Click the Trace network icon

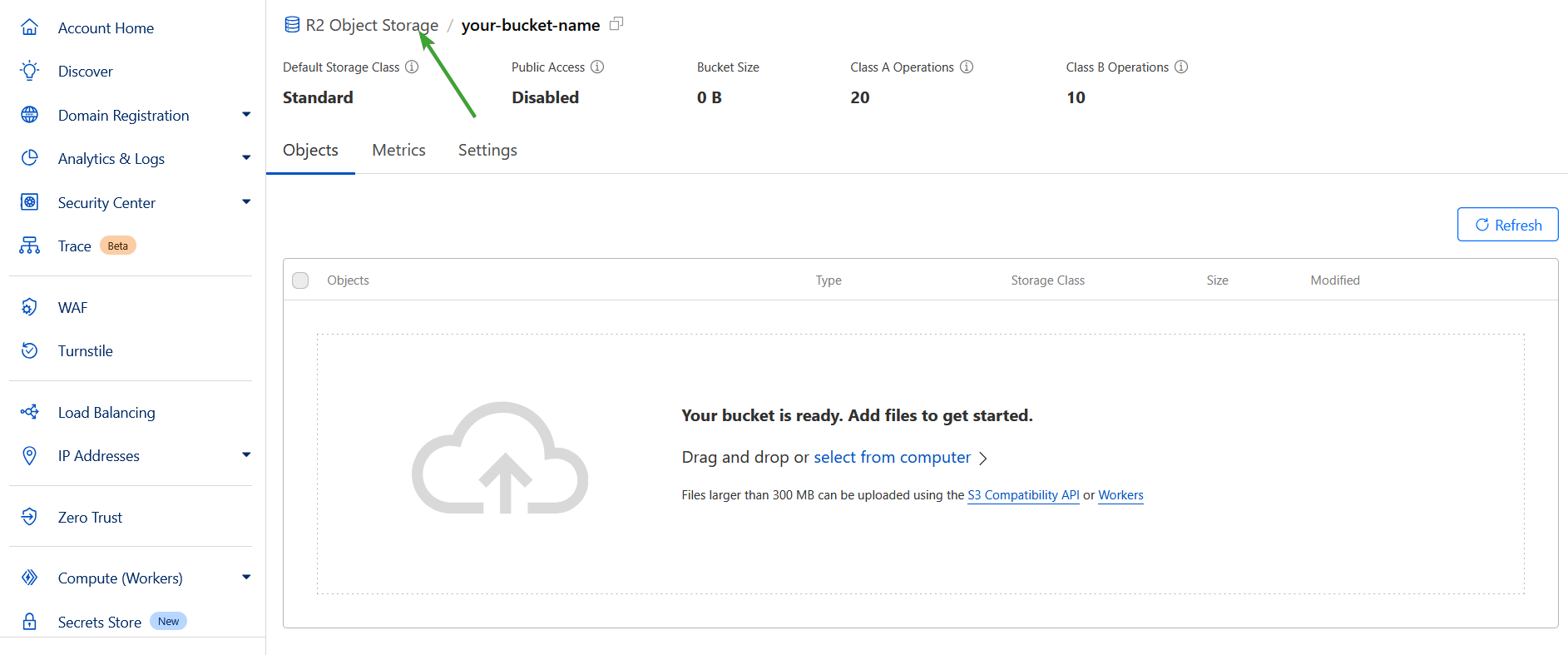click(x=29, y=246)
